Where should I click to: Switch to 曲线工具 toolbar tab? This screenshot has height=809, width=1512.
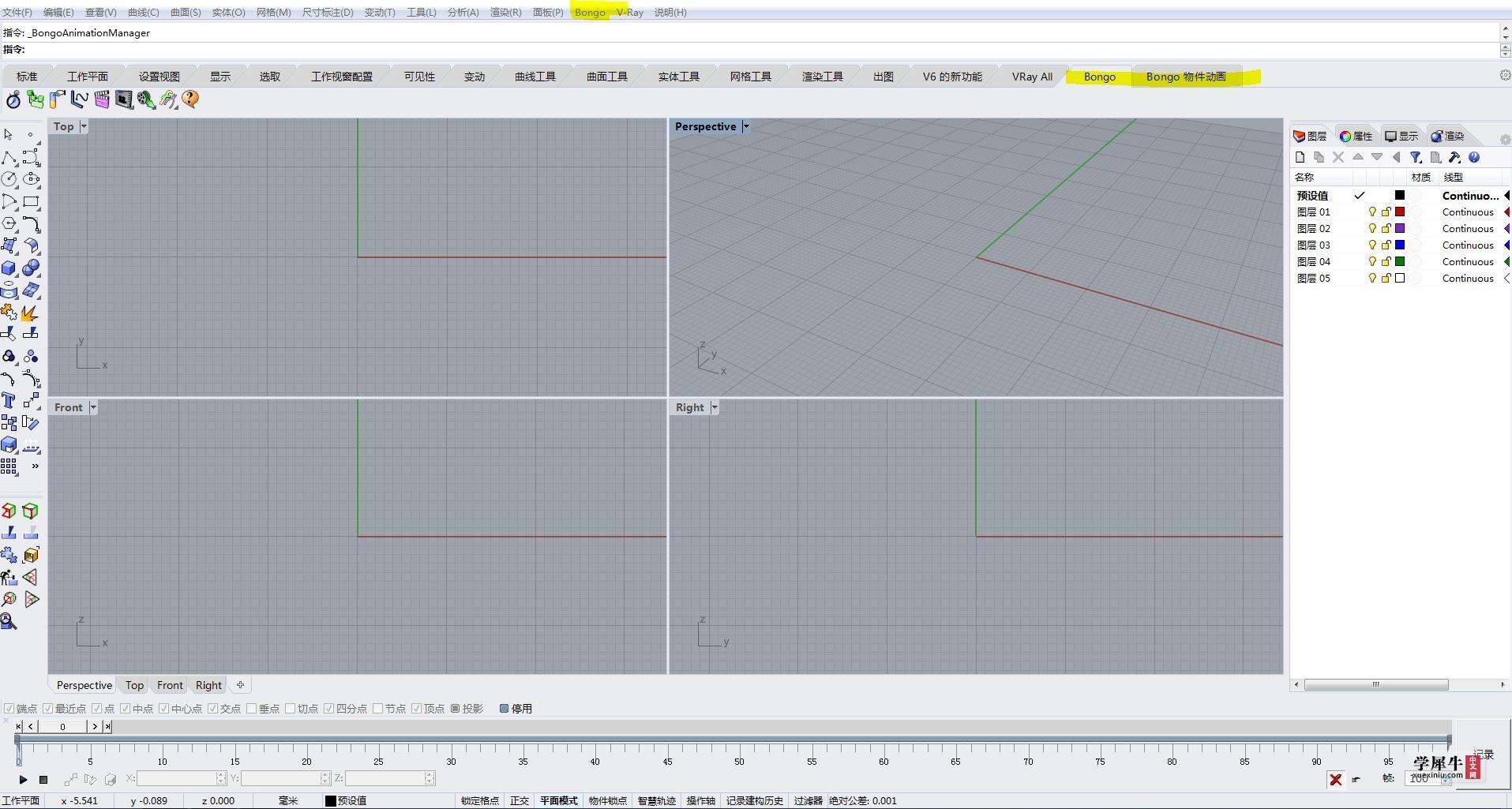pyautogui.click(x=535, y=77)
